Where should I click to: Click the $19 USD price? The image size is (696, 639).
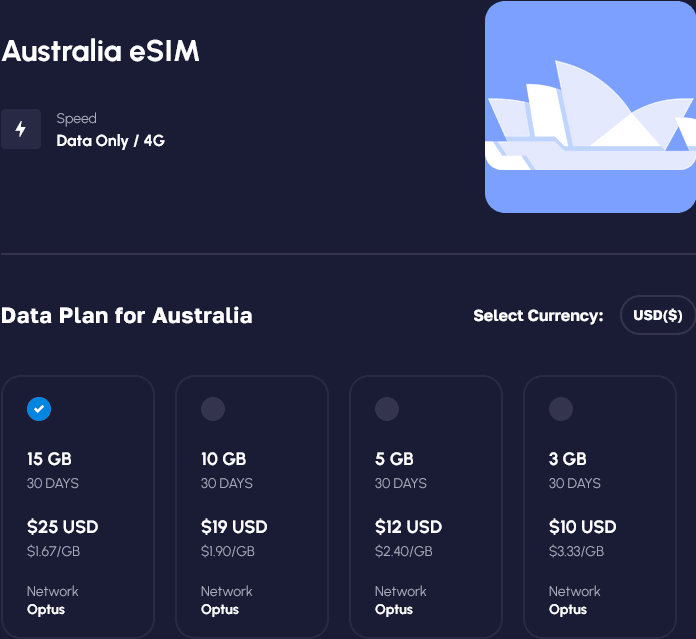(234, 527)
